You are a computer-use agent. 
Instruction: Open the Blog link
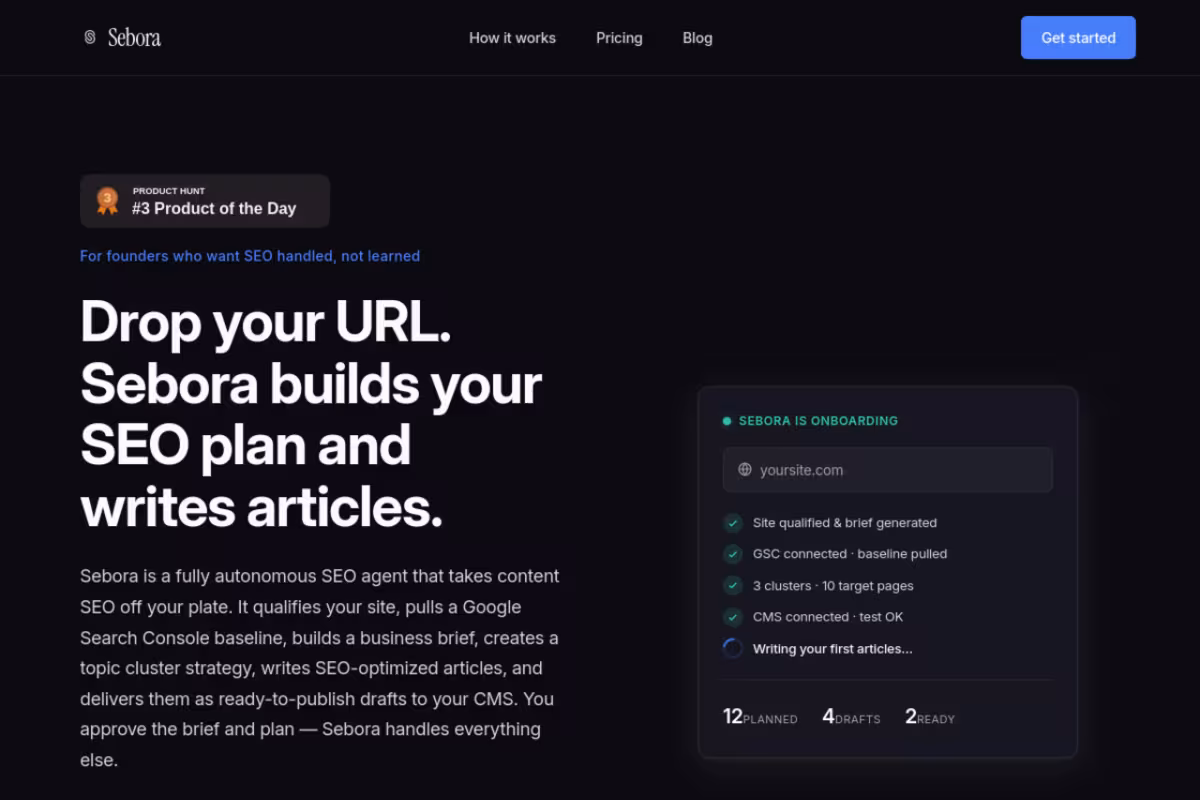point(697,38)
